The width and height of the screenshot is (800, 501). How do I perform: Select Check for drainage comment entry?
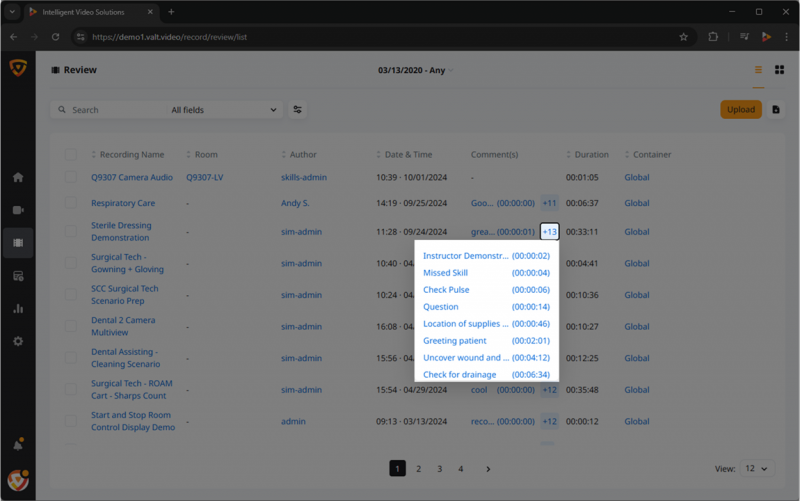point(460,374)
